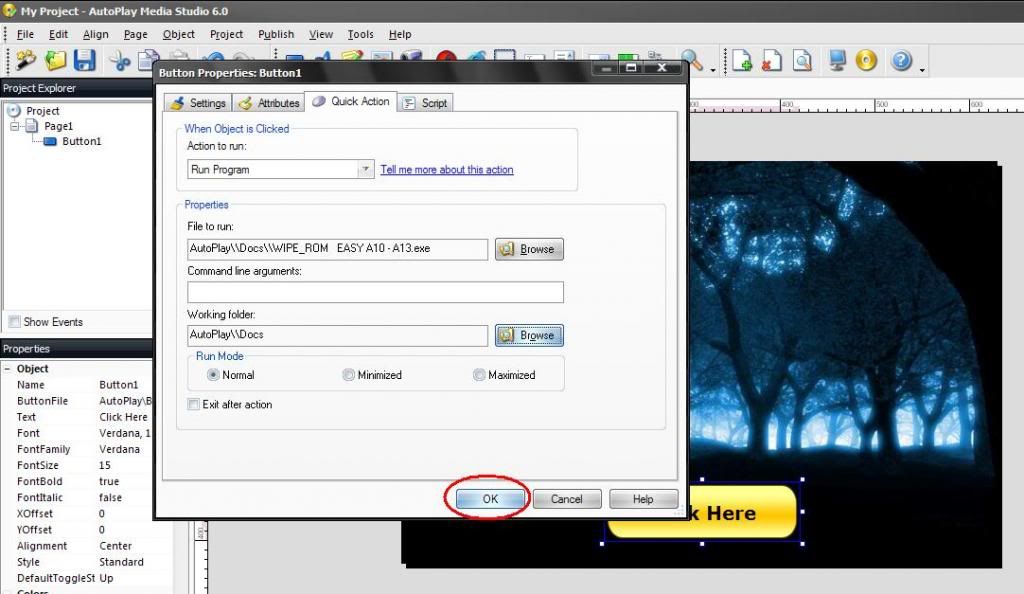Save project with the floppy disk icon
The height and width of the screenshot is (594, 1024).
tap(84, 61)
